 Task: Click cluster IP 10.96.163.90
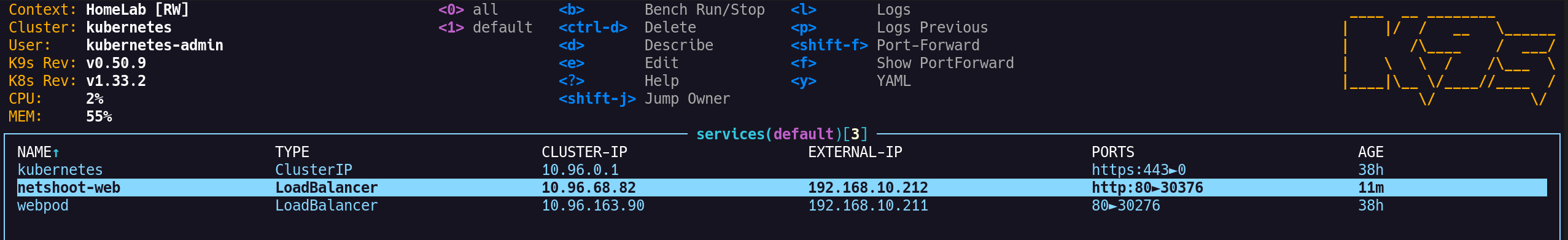(593, 206)
